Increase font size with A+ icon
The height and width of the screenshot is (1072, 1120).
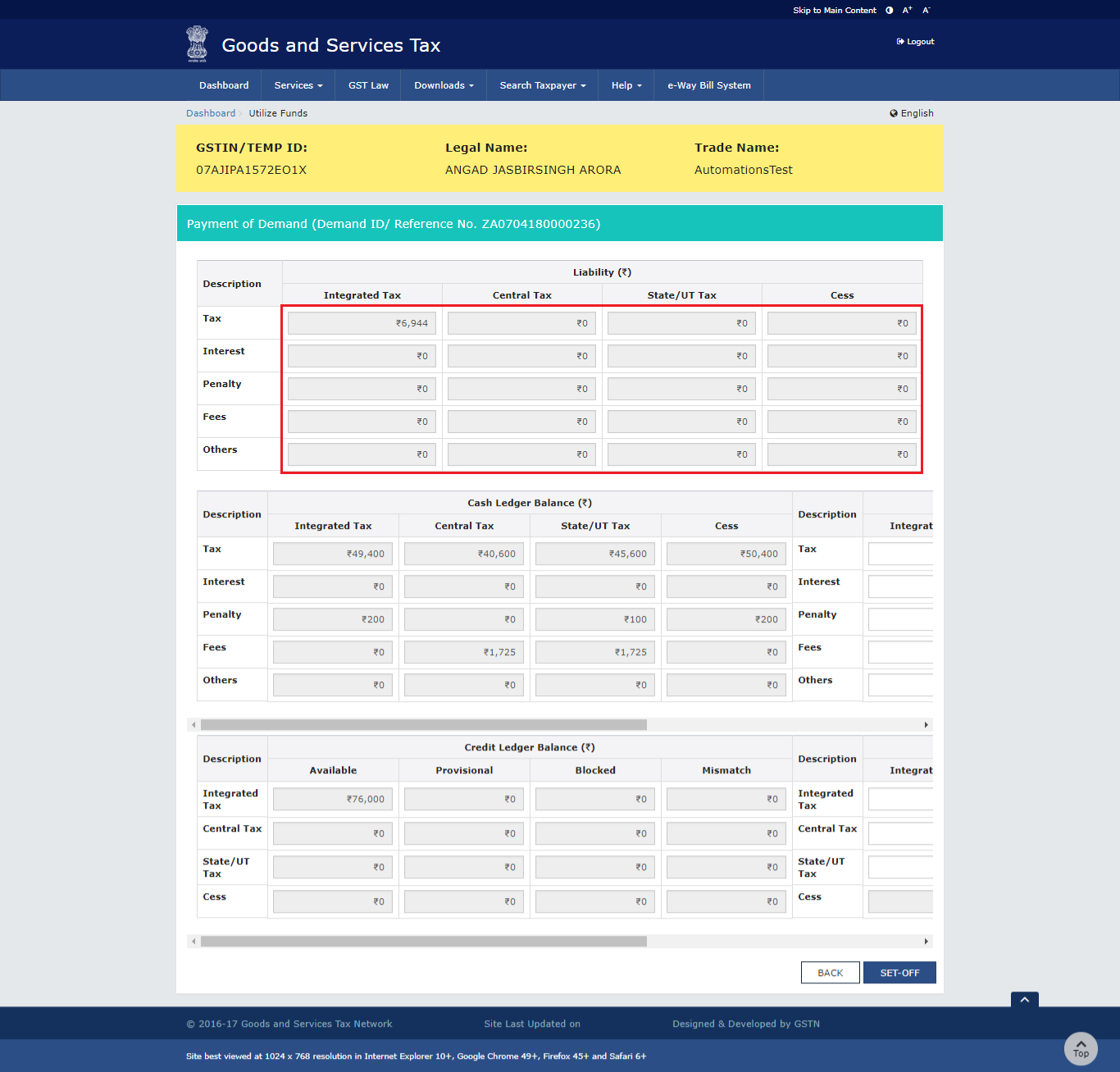907,11
